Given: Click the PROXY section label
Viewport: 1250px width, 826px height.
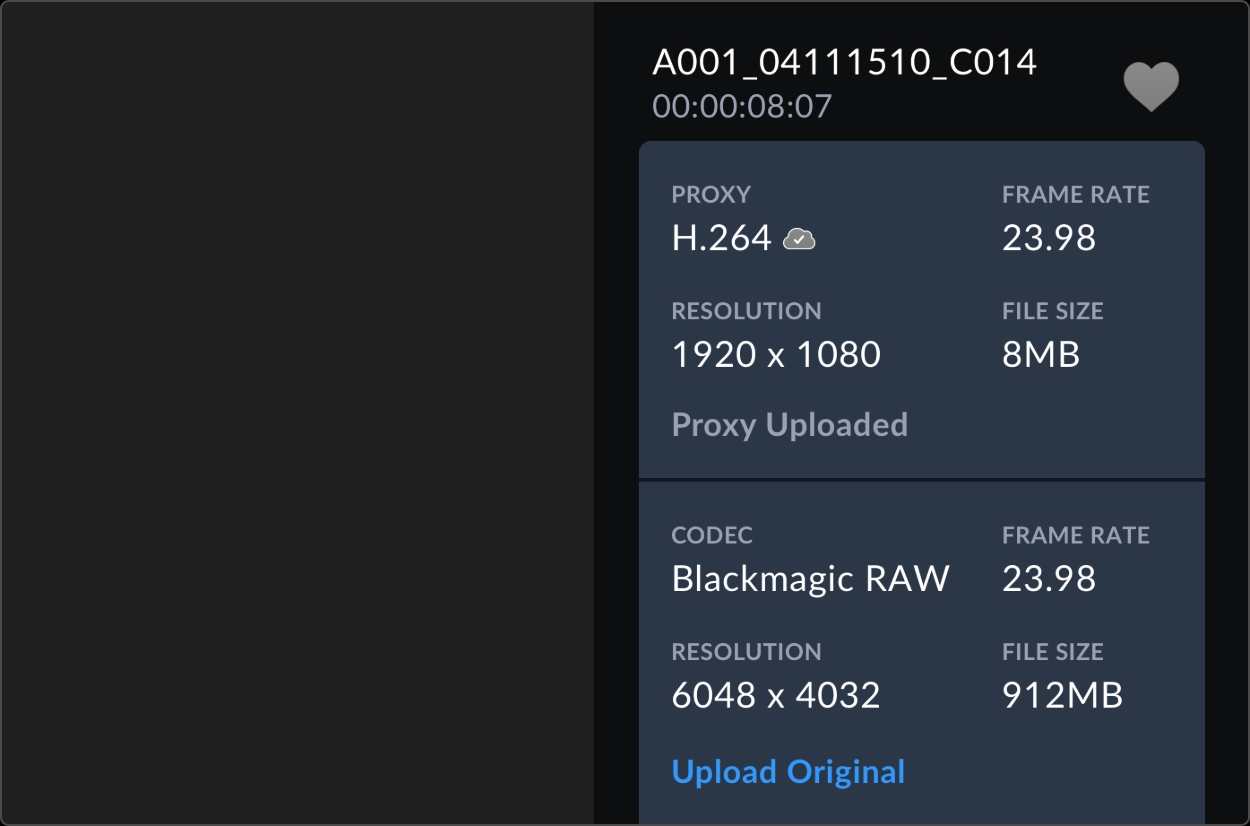Looking at the screenshot, I should (710, 195).
